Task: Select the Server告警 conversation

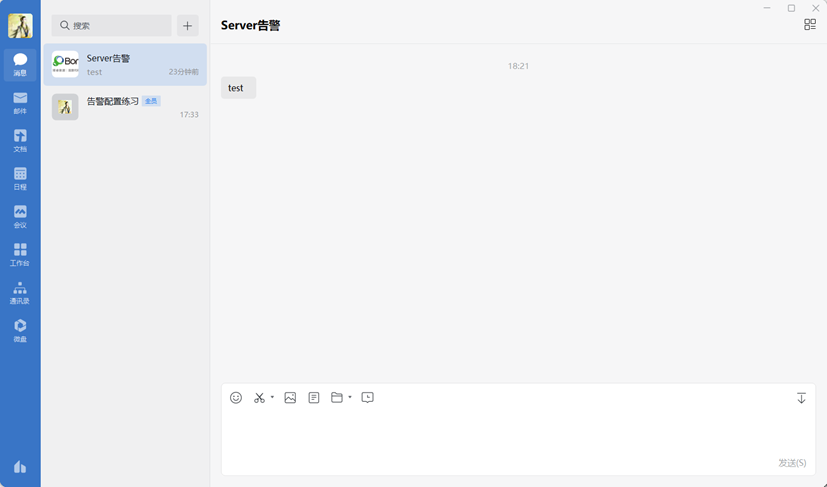Action: click(125, 64)
